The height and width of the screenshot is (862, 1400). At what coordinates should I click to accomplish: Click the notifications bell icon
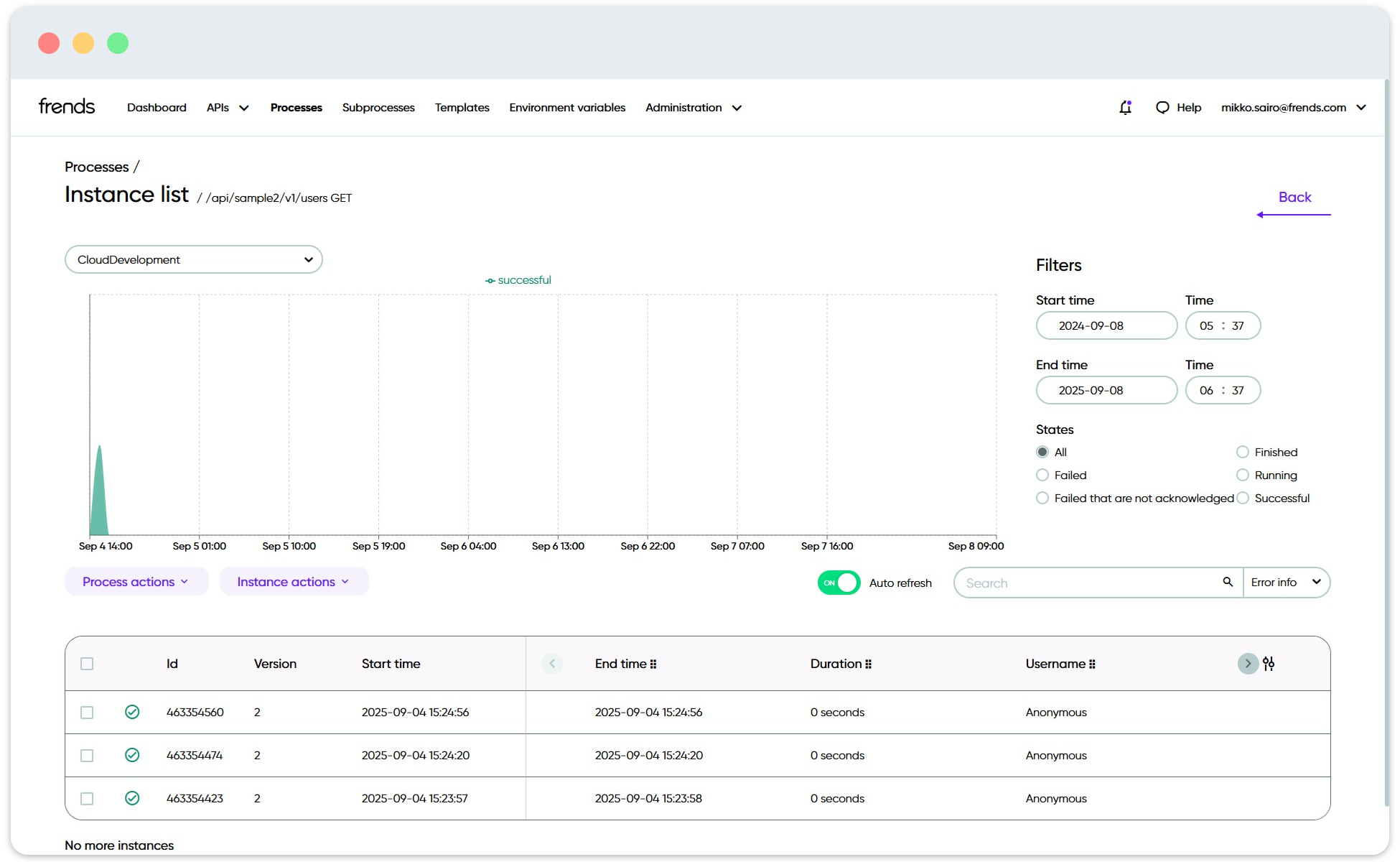pyautogui.click(x=1125, y=108)
